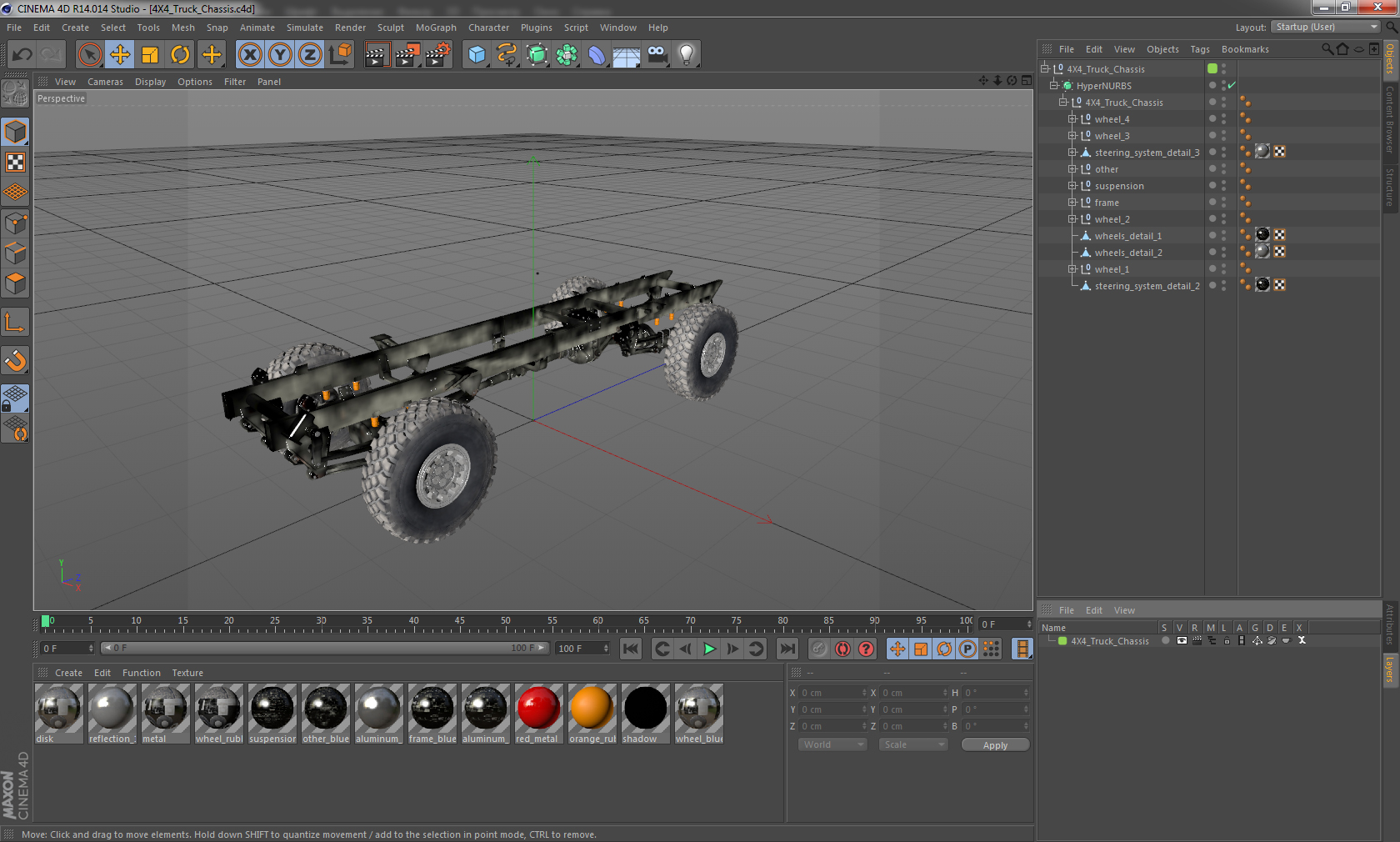Collapse the HyperNURBS tree node
The width and height of the screenshot is (1400, 842).
(x=1054, y=85)
